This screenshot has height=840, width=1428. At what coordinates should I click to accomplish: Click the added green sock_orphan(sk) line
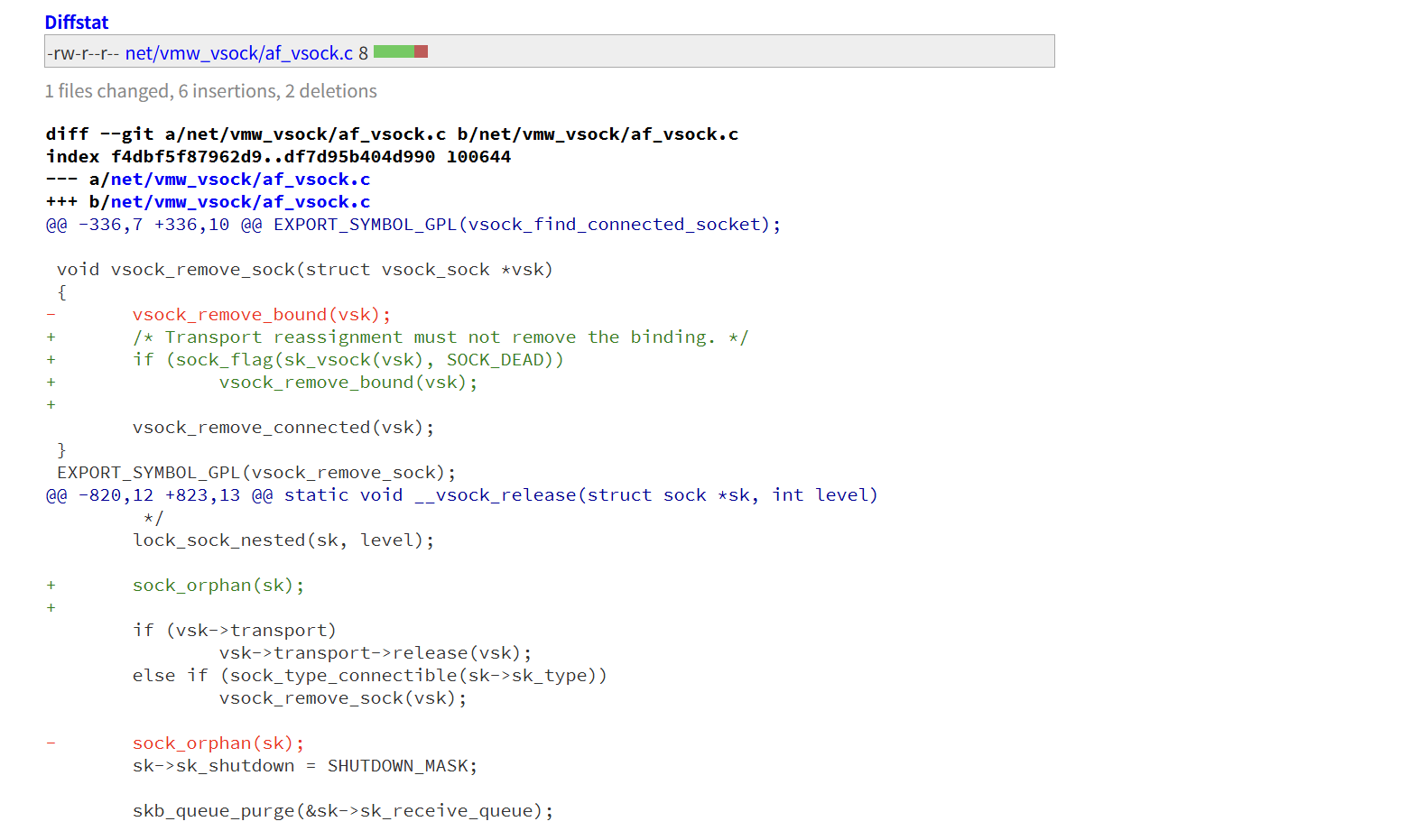coord(218,586)
